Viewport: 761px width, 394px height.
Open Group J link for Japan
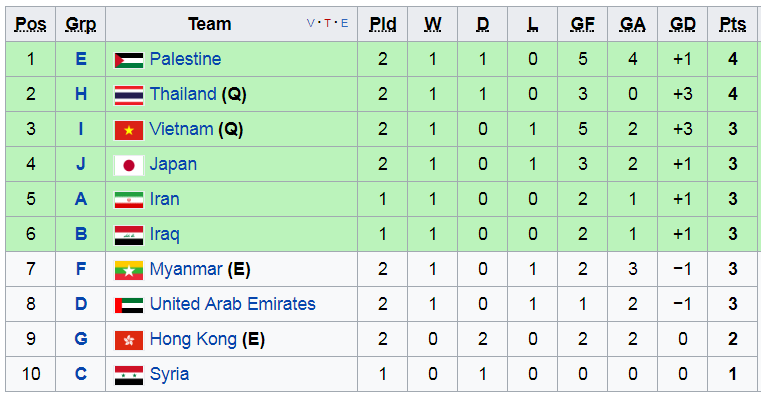[81, 164]
